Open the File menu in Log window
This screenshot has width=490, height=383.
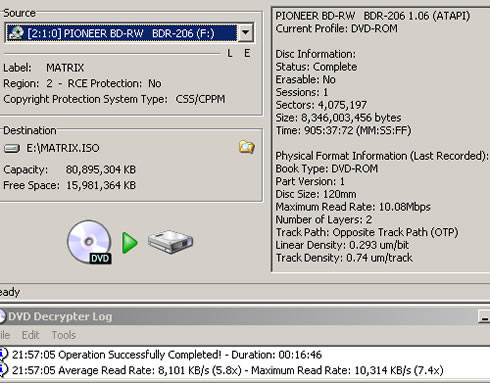(x=5, y=335)
